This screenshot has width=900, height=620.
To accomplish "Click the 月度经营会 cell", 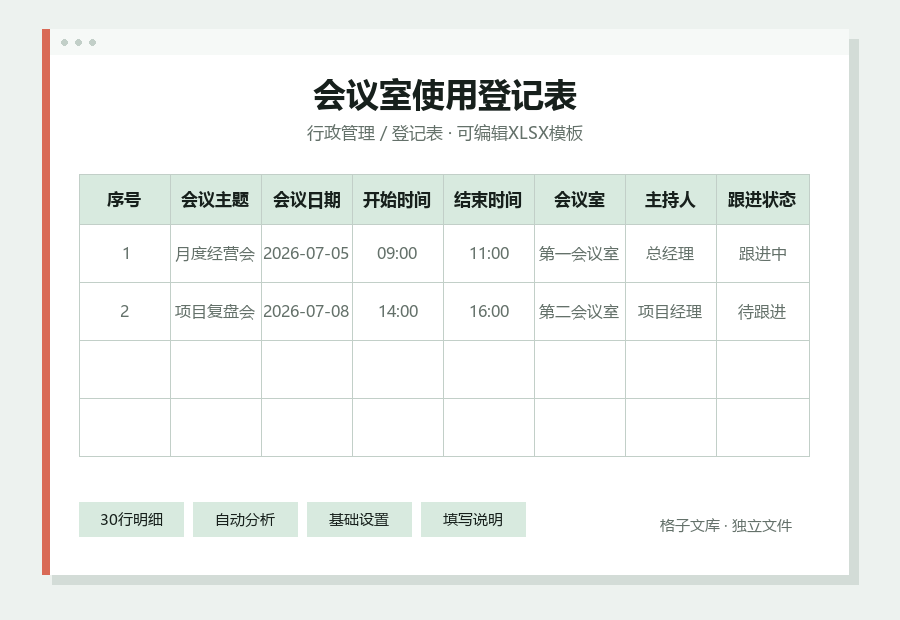I will pyautogui.click(x=216, y=254).
